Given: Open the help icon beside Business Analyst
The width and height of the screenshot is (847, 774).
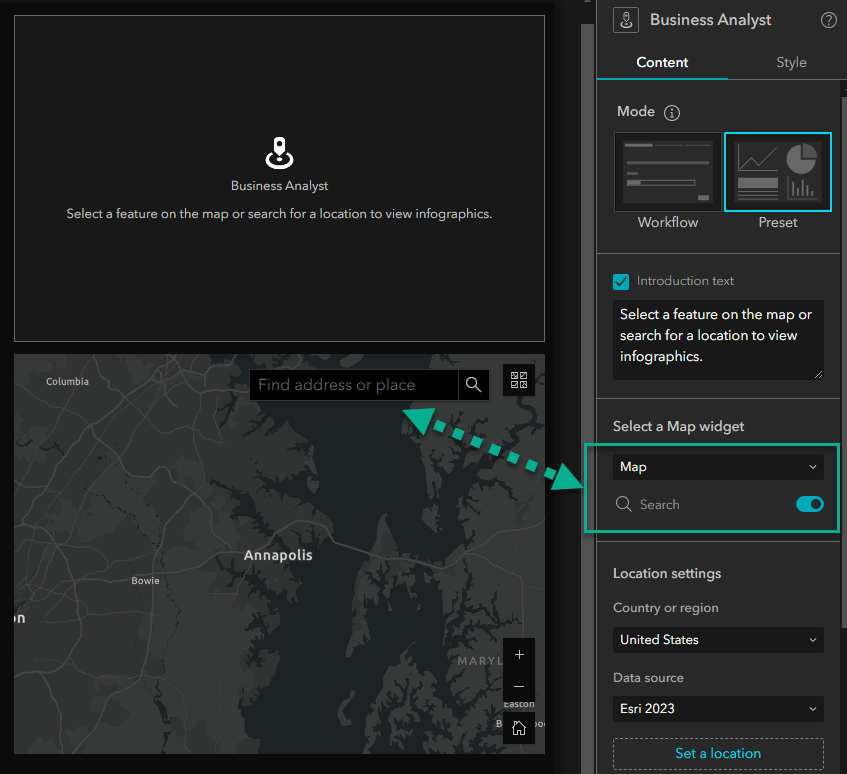Looking at the screenshot, I should coord(828,19).
